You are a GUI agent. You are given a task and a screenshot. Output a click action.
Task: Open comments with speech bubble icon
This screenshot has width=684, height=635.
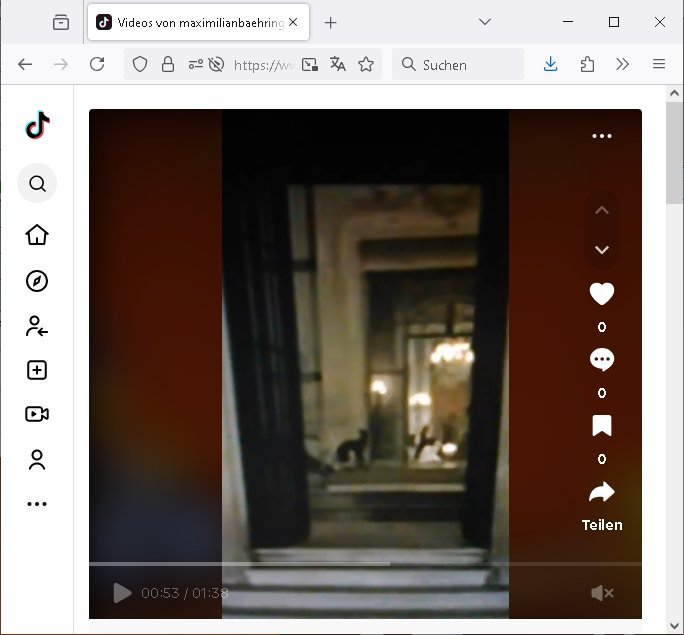(602, 360)
